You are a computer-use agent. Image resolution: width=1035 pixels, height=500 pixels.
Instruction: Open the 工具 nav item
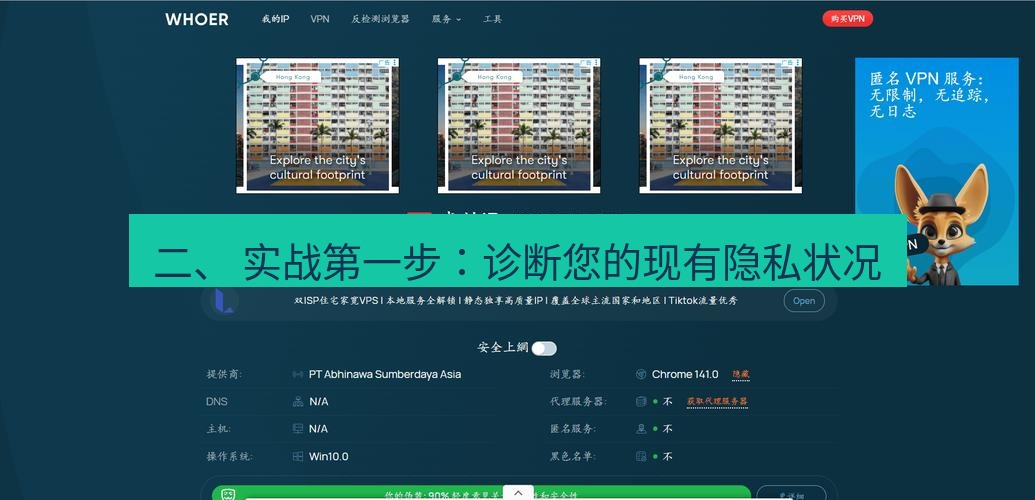coord(492,19)
